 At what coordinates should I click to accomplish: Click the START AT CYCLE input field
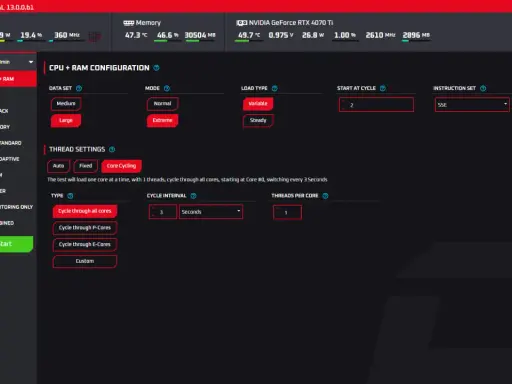(376, 105)
